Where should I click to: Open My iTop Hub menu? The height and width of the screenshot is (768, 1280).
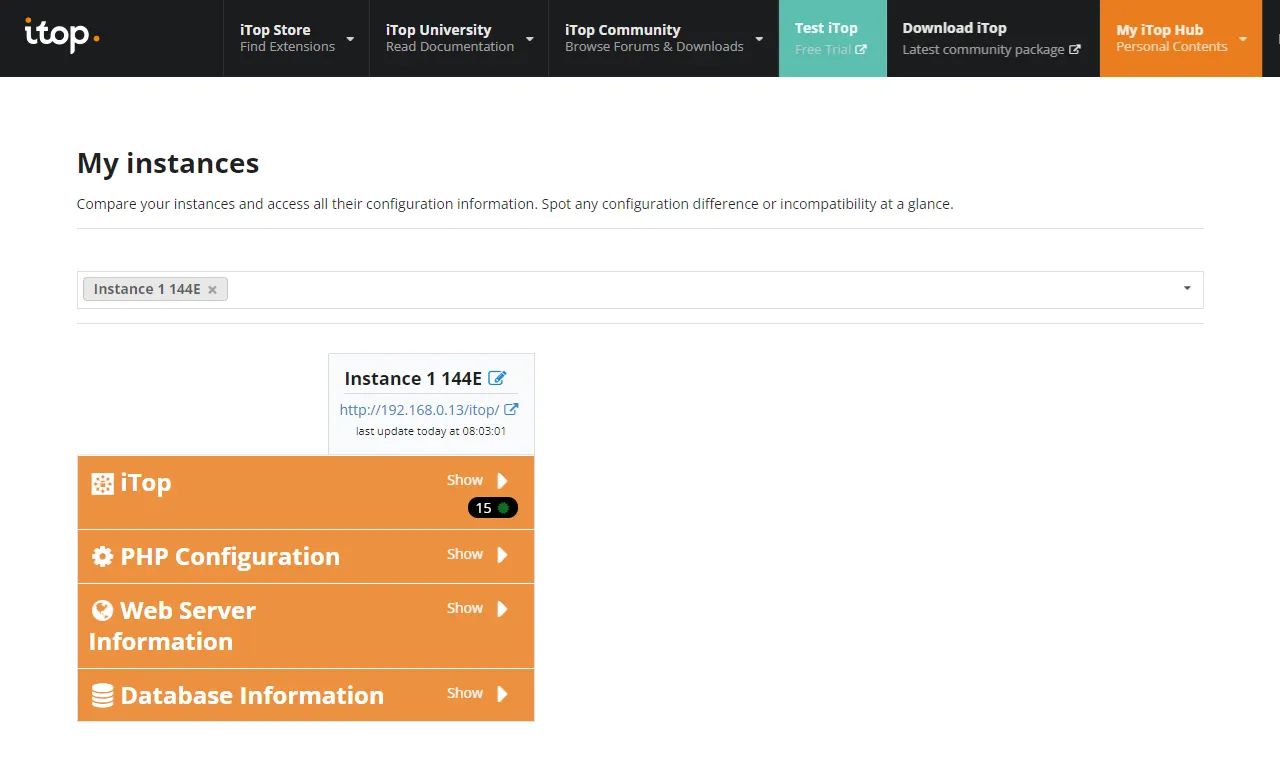(1180, 38)
